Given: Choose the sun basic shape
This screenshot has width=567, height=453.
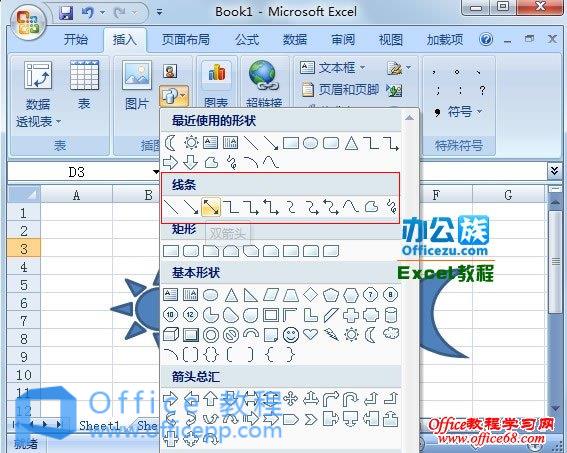Looking at the screenshot, I should pos(351,335).
